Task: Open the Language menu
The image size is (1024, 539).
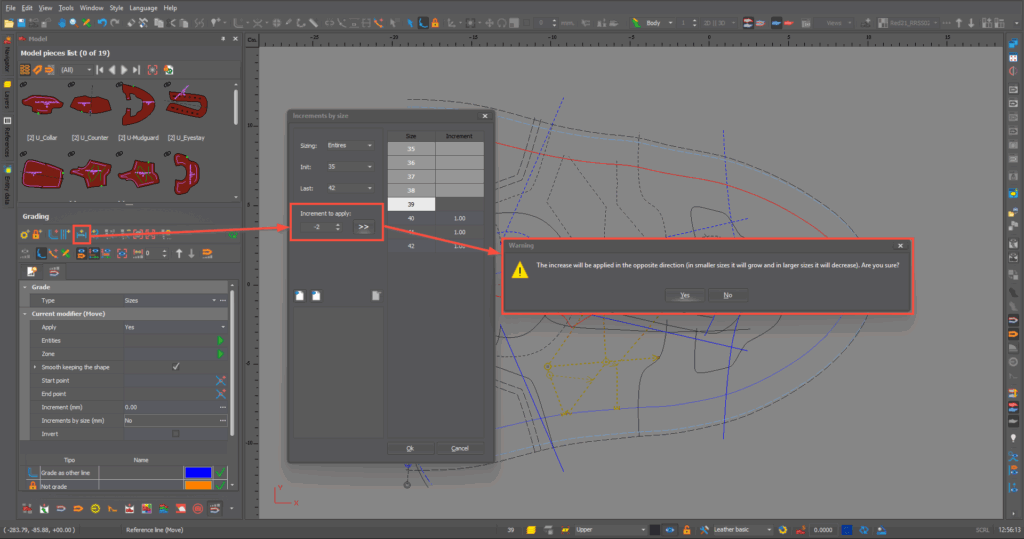Action: click(142, 7)
